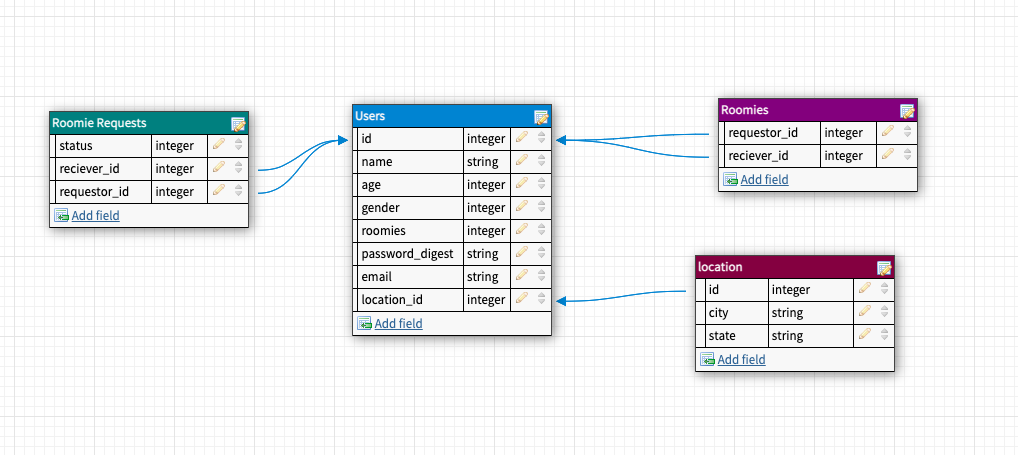1018x455 pixels.
Task: Click reorder arrows on the name row
Action: point(541,161)
